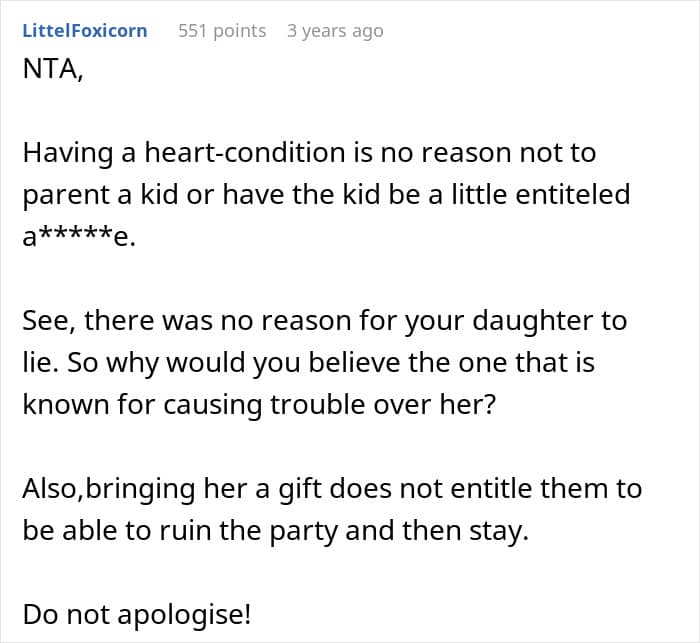
Task: Click the word believe in the comment
Action: pos(354,362)
